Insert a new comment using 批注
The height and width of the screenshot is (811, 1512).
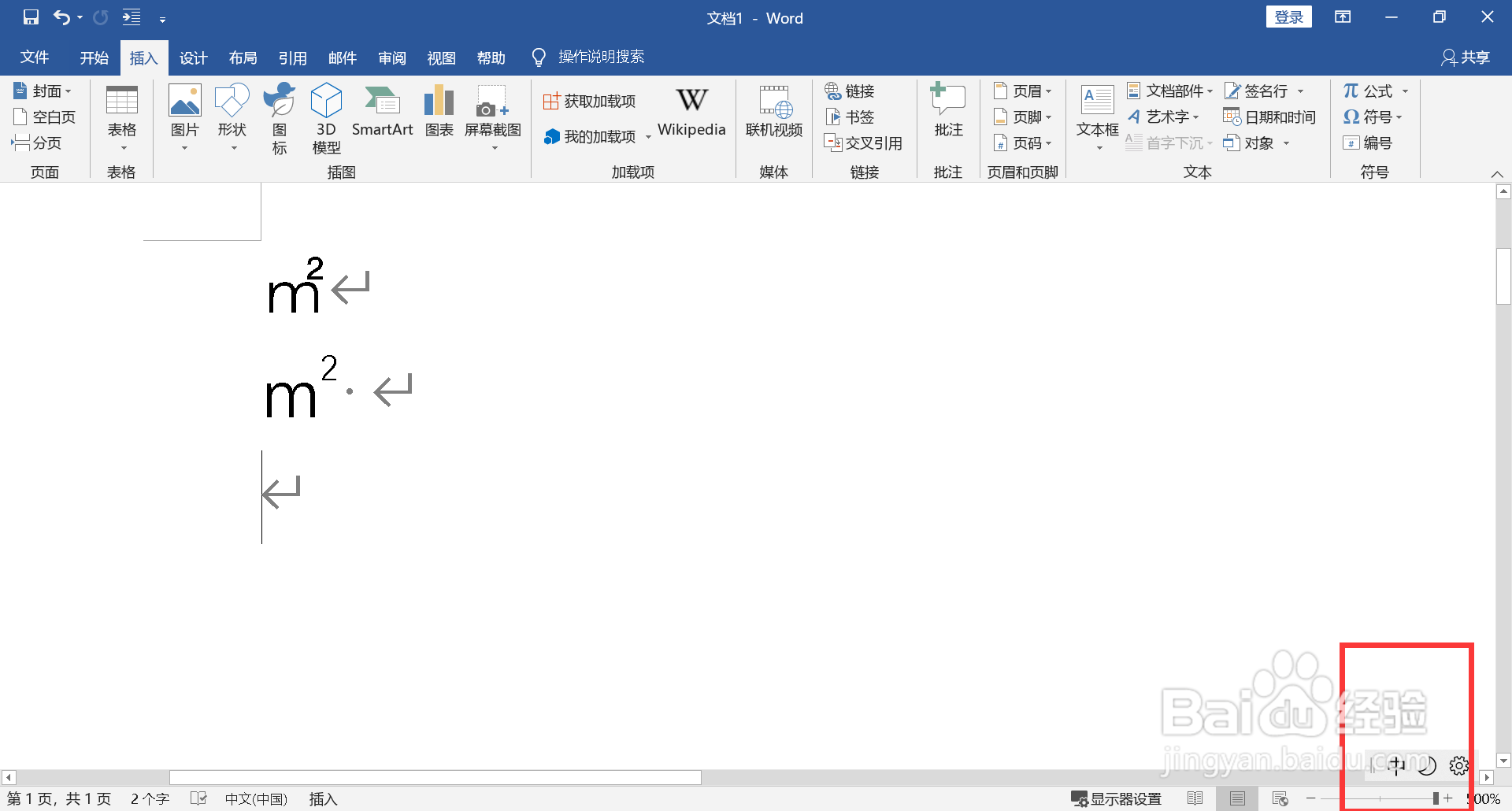click(x=947, y=110)
